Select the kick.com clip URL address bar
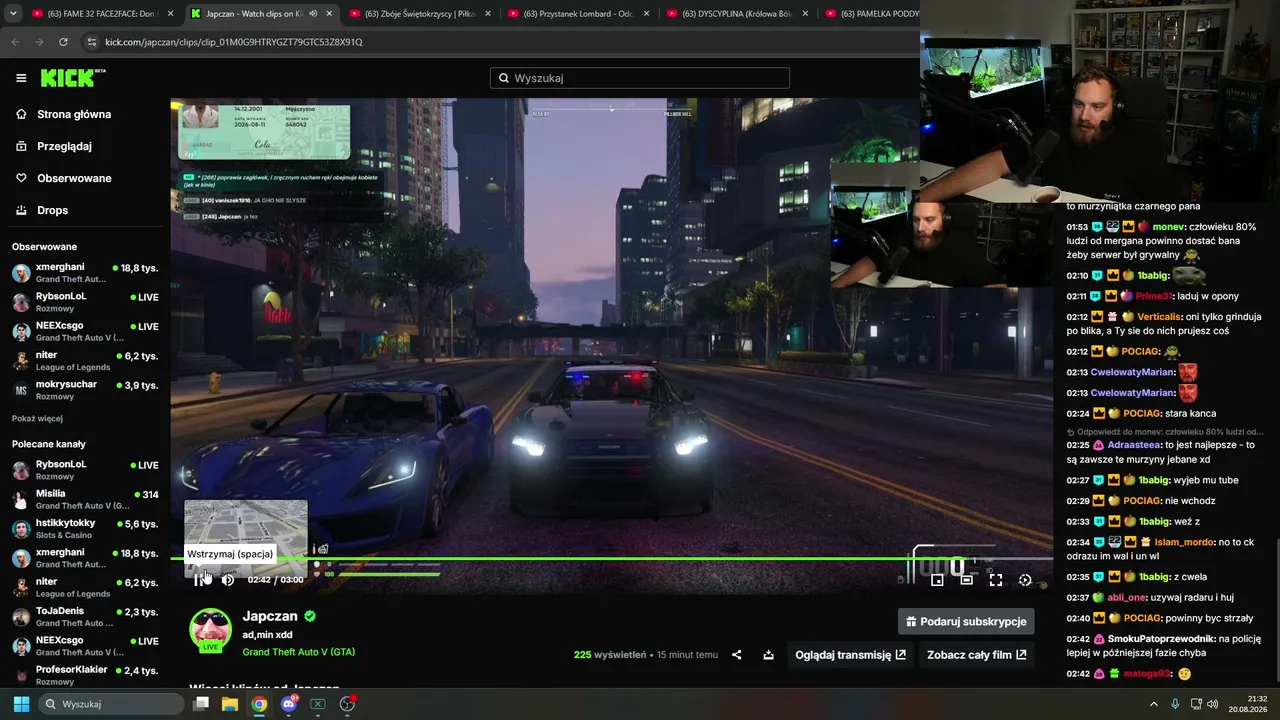 234,42
